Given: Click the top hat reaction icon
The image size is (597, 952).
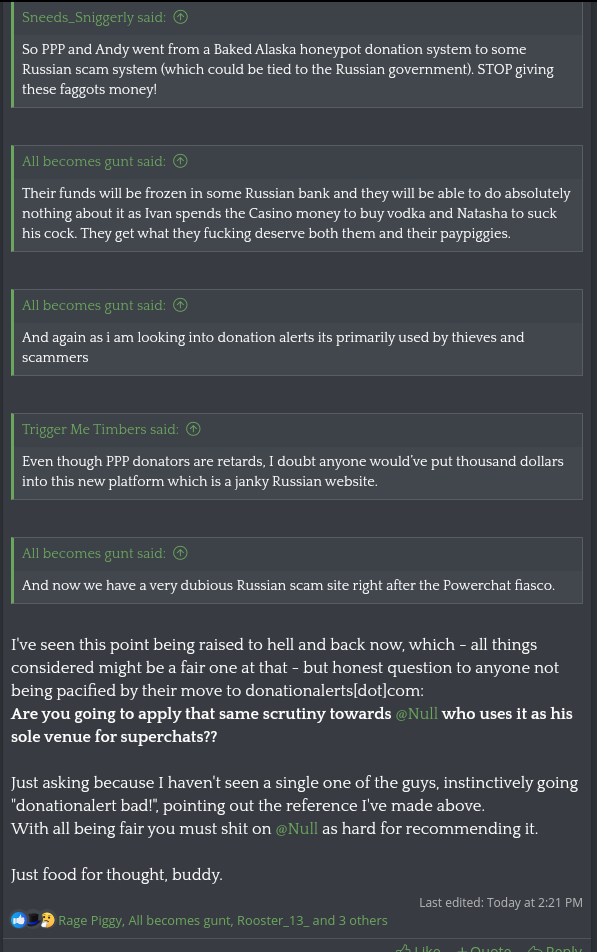Looking at the screenshot, I should pos(33,920).
